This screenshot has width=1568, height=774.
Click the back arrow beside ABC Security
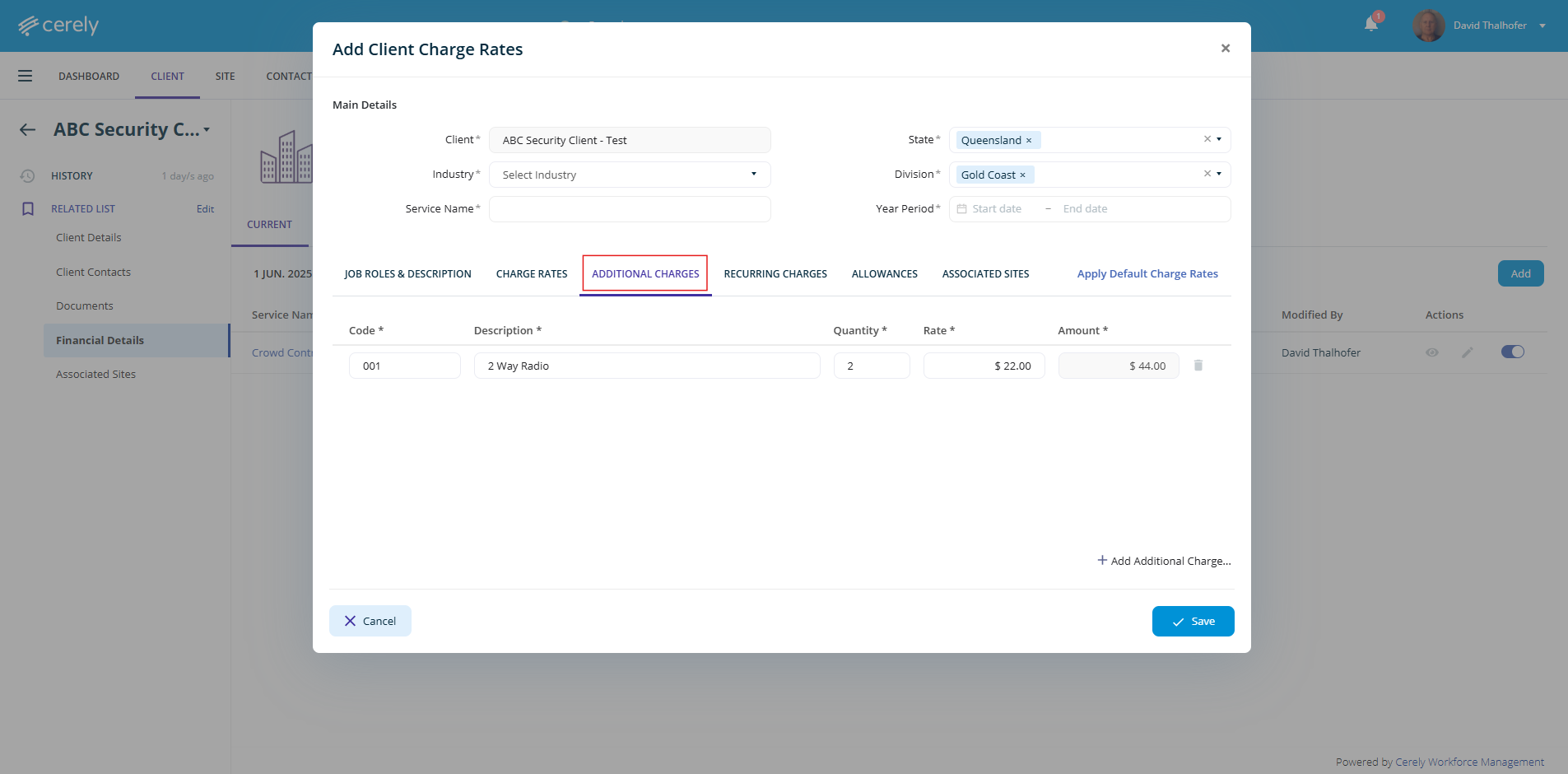28,130
